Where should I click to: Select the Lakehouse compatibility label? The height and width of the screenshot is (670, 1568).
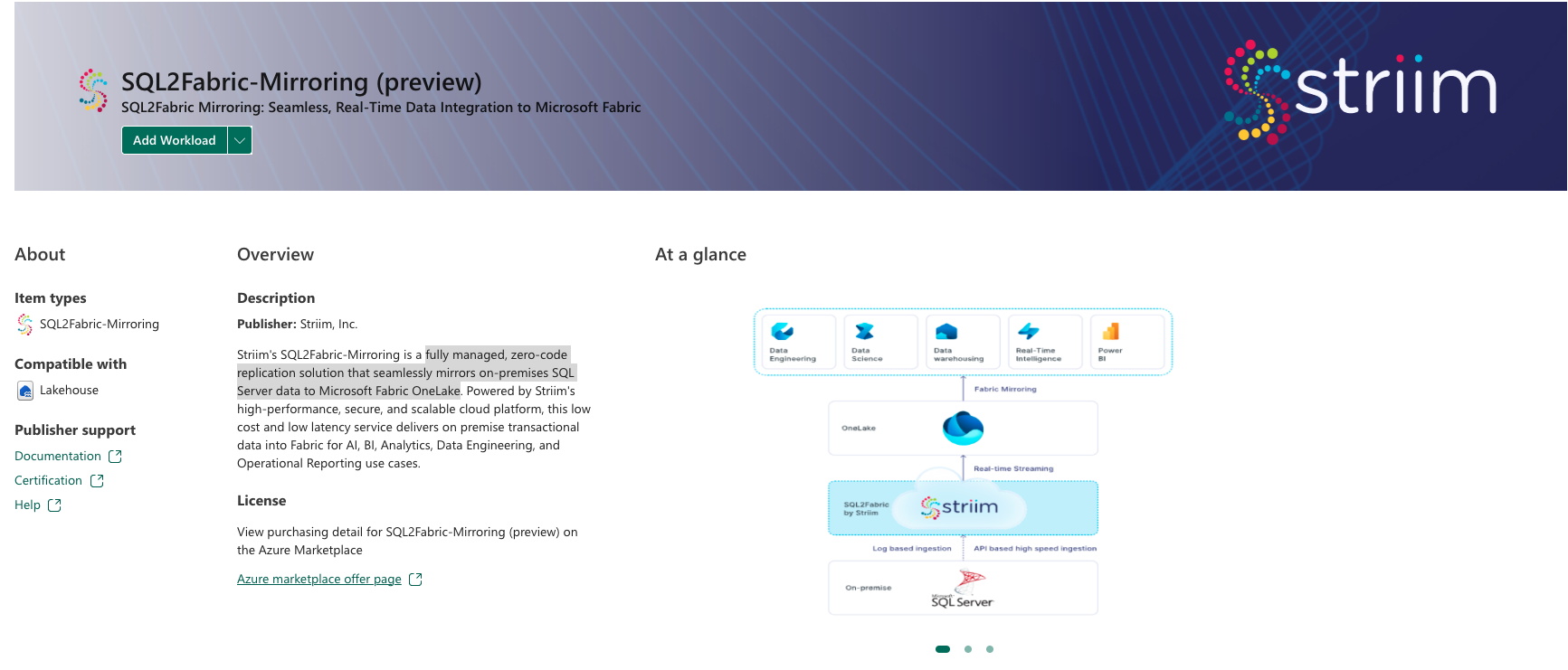[x=69, y=391]
